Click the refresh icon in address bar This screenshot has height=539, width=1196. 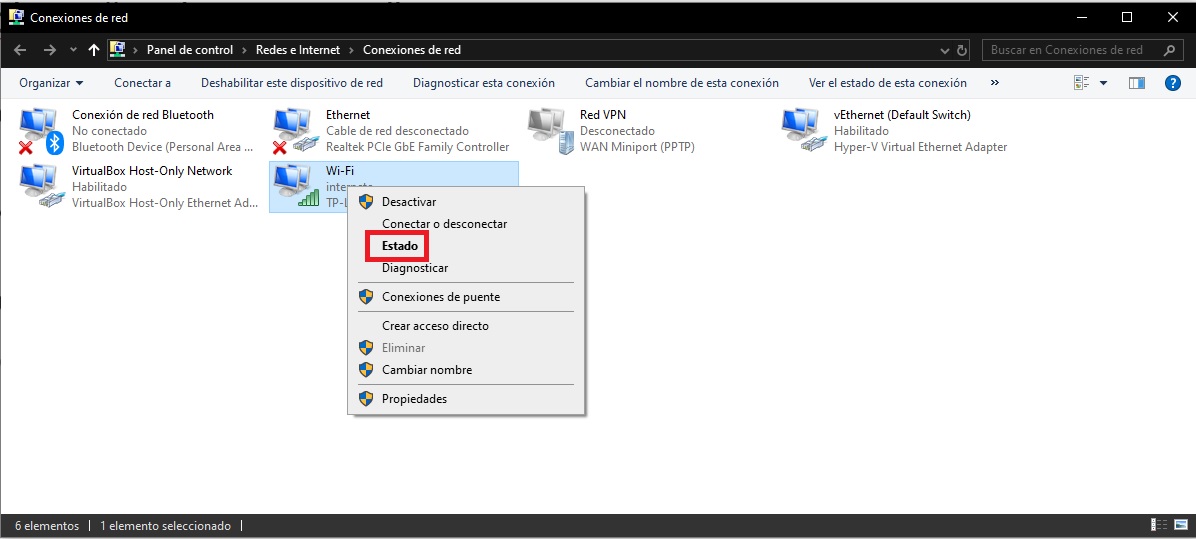pyautogui.click(x=962, y=50)
